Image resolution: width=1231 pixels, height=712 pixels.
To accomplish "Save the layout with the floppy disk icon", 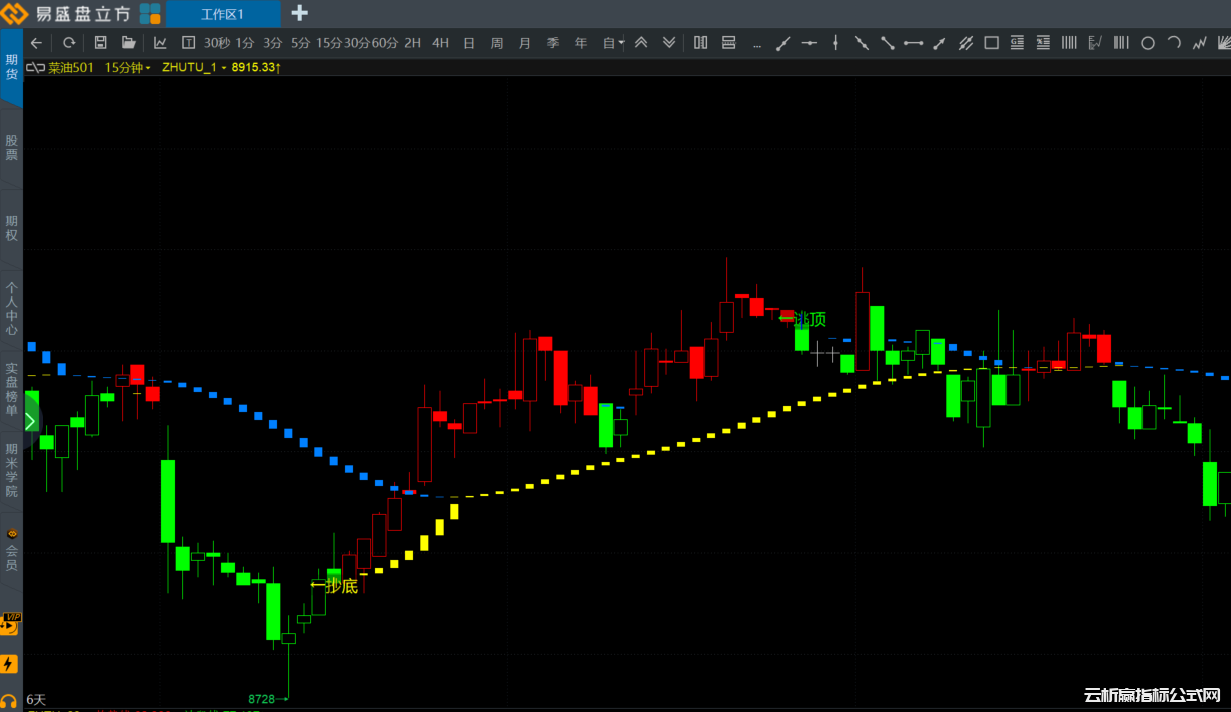I will (100, 43).
